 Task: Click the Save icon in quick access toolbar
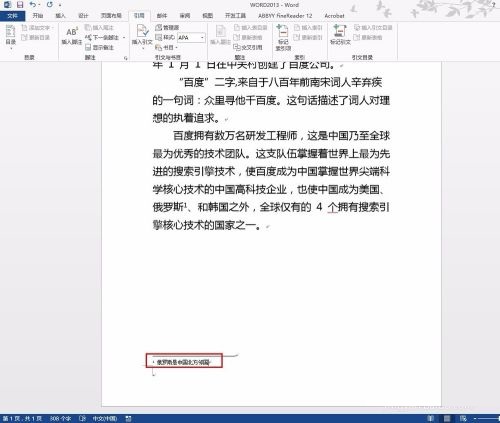point(20,5)
